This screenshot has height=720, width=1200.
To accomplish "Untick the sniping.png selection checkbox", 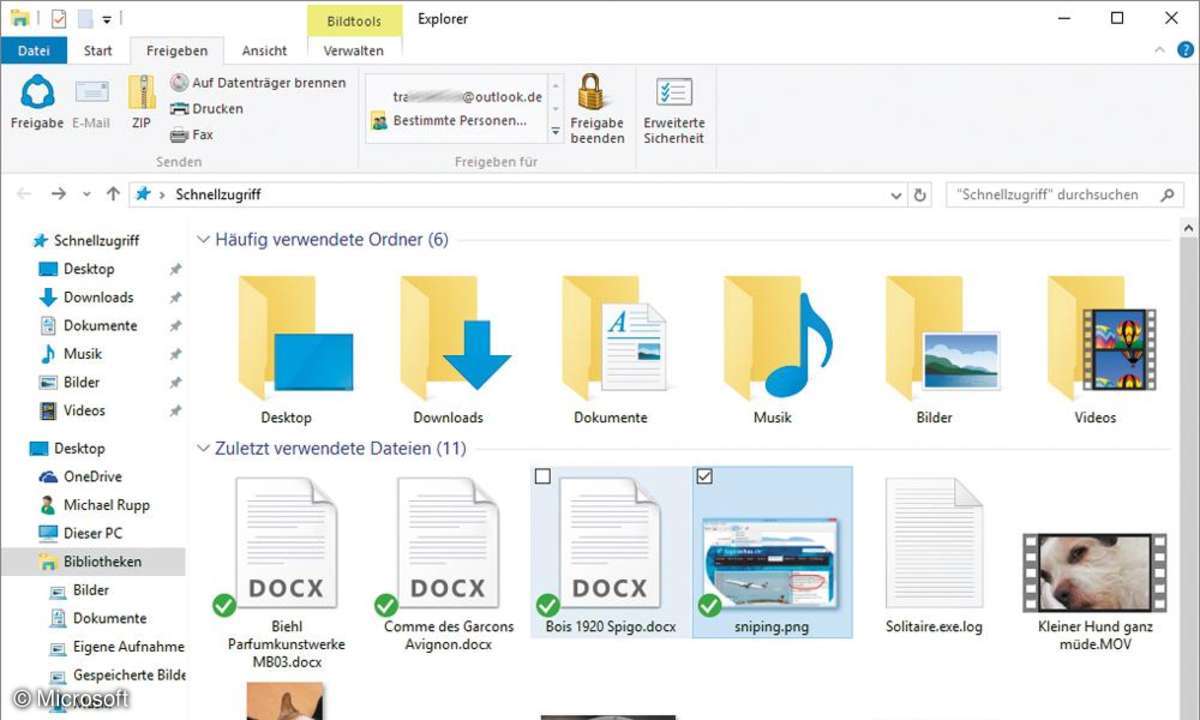I will pyautogui.click(x=704, y=477).
